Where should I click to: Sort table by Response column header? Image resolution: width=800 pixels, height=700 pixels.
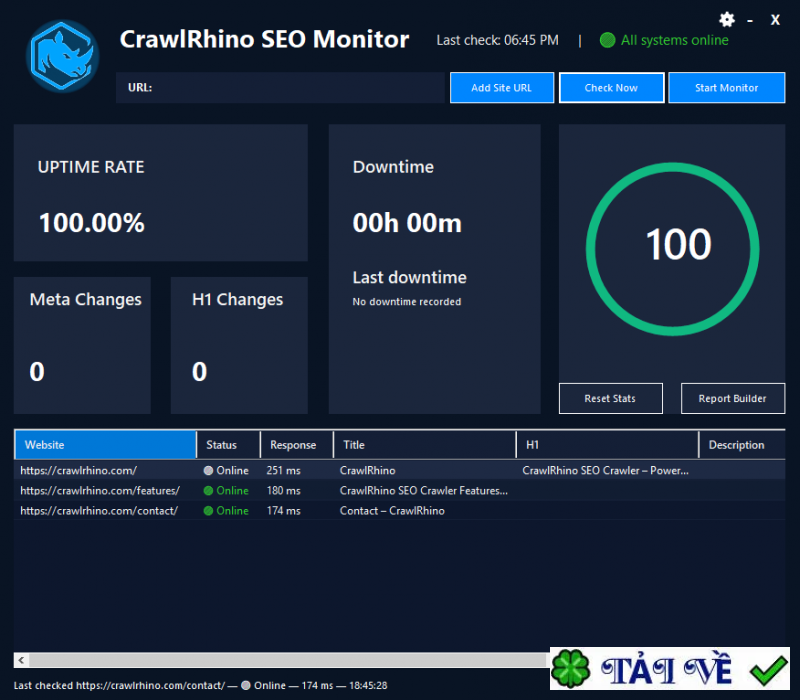click(x=293, y=445)
